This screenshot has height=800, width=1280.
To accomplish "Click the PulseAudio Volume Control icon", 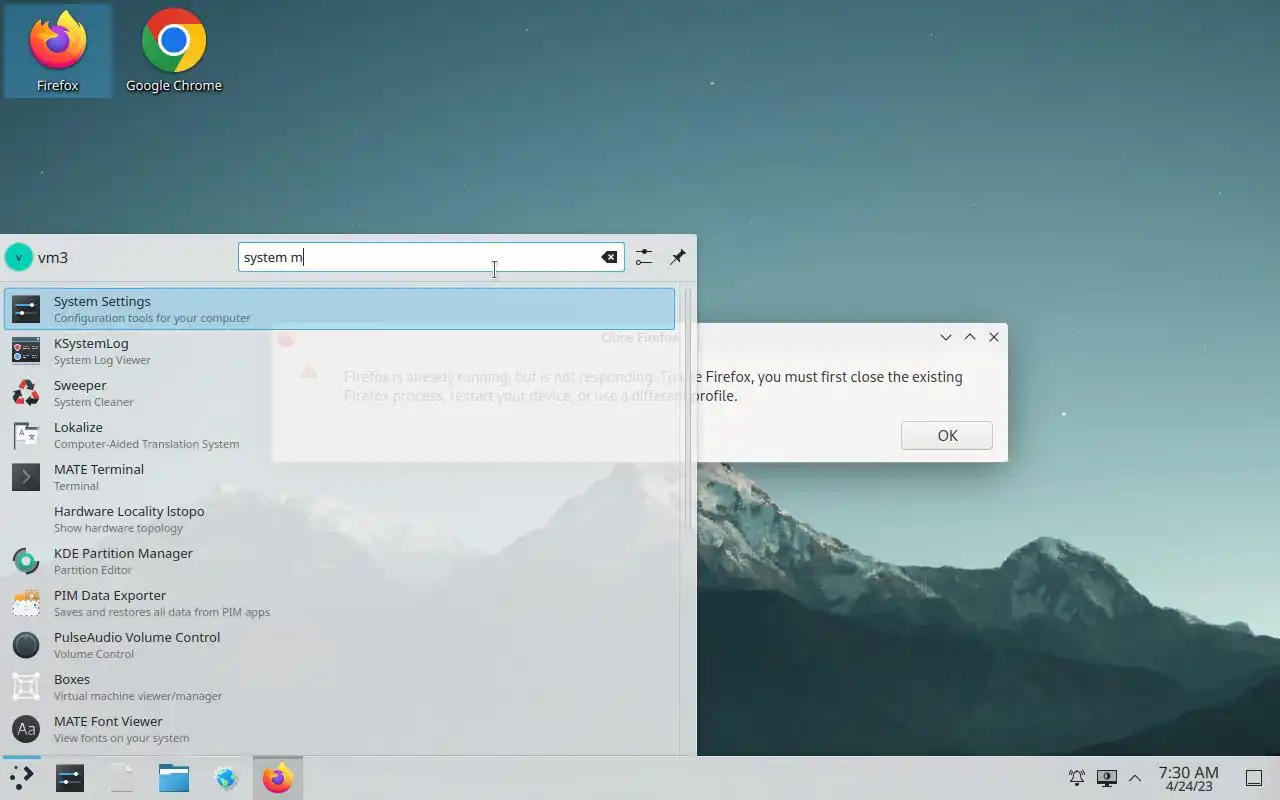I will (26, 645).
